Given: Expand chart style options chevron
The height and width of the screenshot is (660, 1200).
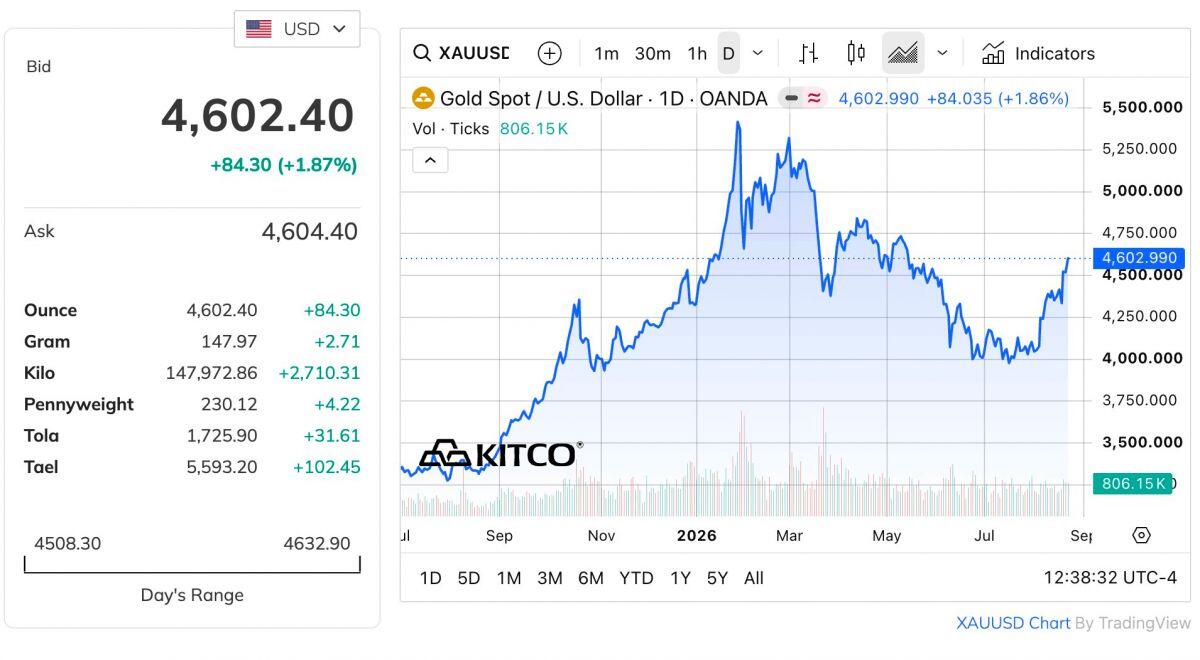Looking at the screenshot, I should pos(942,53).
